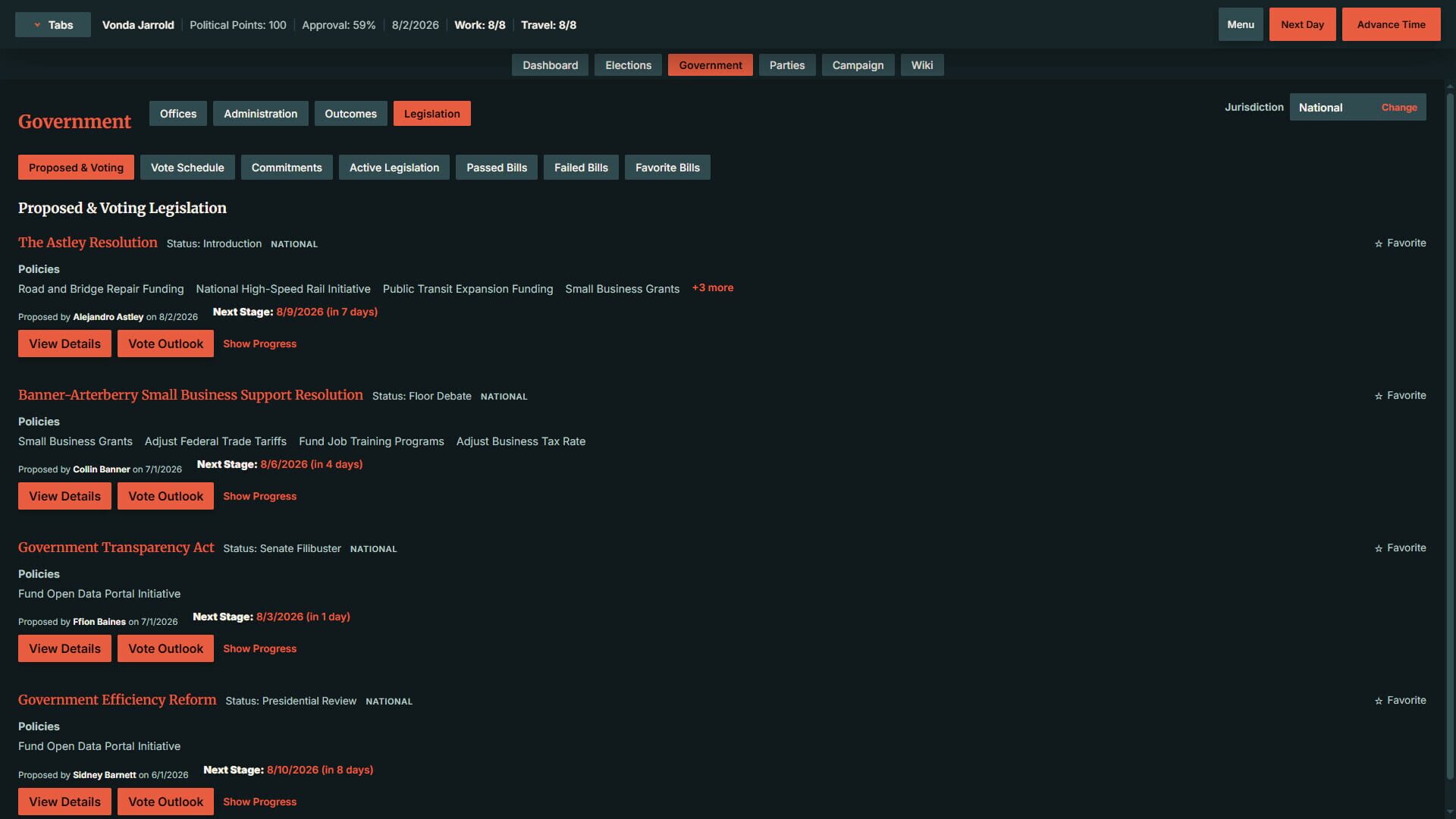The image size is (1456, 819).
Task: Favorite the Government Transparency Act
Action: point(1400,548)
